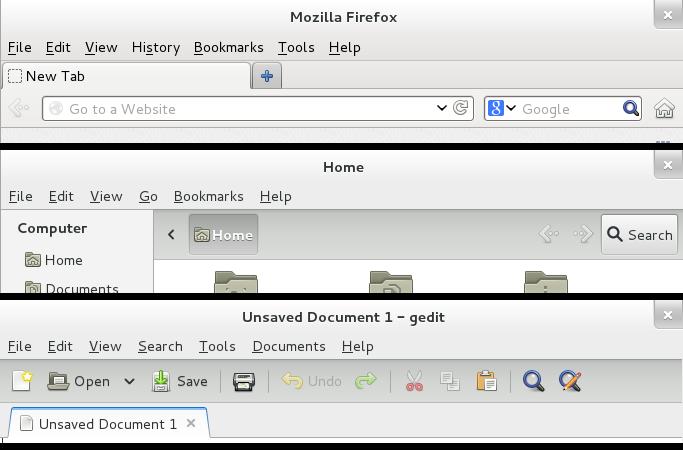Viewport: 683px width, 450px height.
Task: Open the Google search engine dropdown in Firefox
Action: click(x=502, y=108)
